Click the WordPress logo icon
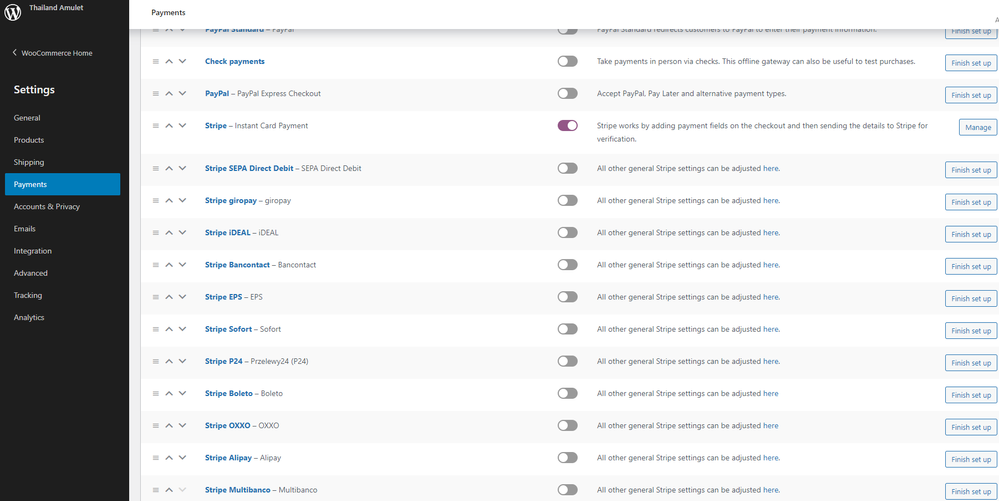Viewport: 999px width, 501px height. [x=13, y=13]
